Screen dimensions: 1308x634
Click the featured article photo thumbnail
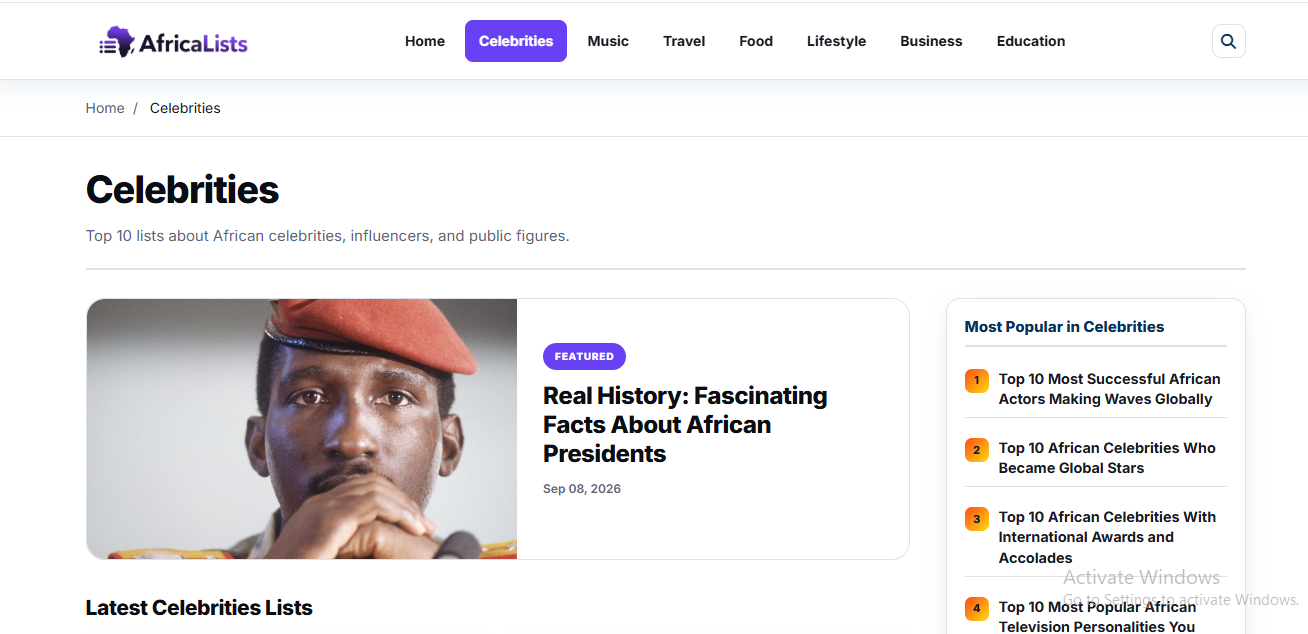click(x=302, y=429)
